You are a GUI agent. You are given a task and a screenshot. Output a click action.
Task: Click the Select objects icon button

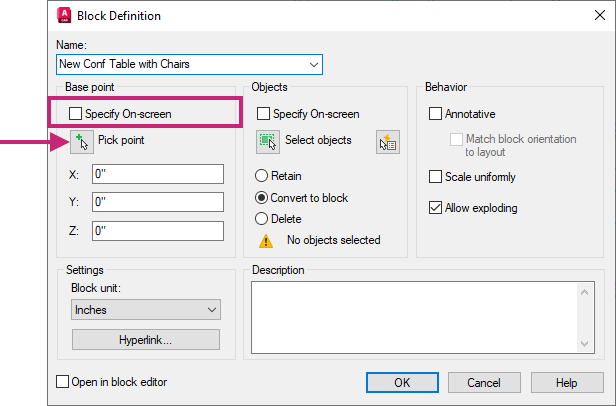coord(267,141)
